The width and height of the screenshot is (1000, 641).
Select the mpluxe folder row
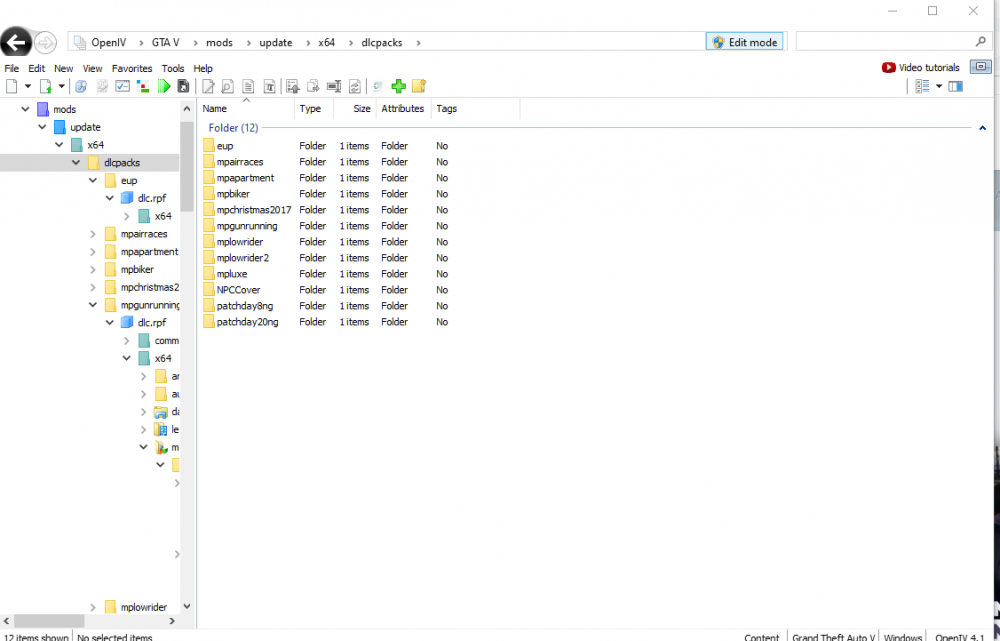(326, 274)
